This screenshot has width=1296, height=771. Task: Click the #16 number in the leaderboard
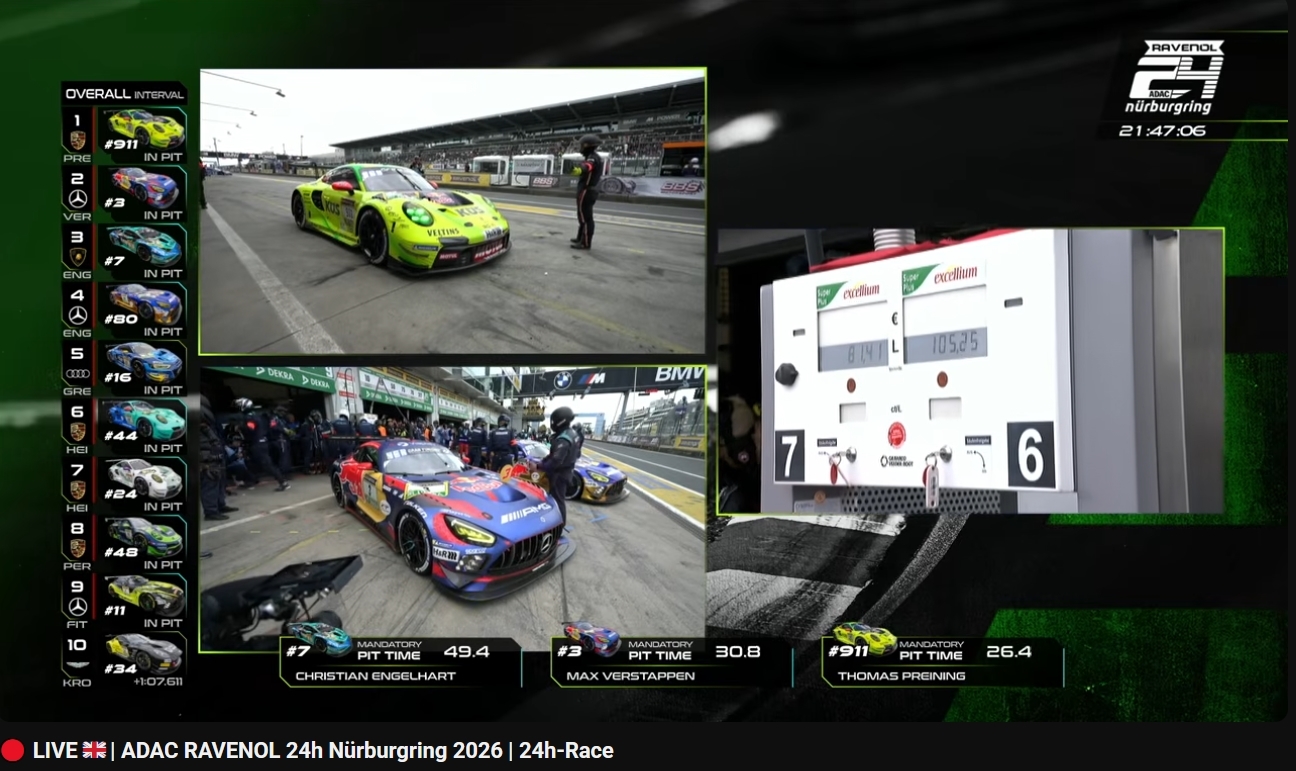click(x=118, y=378)
